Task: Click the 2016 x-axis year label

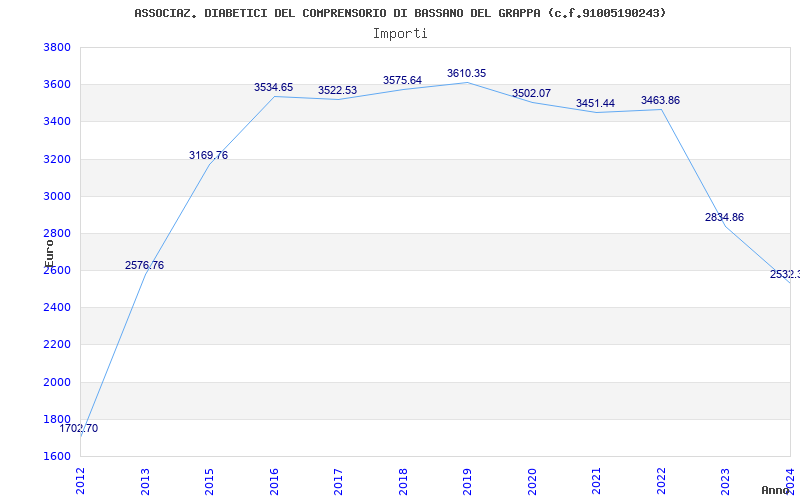Action: (x=274, y=481)
